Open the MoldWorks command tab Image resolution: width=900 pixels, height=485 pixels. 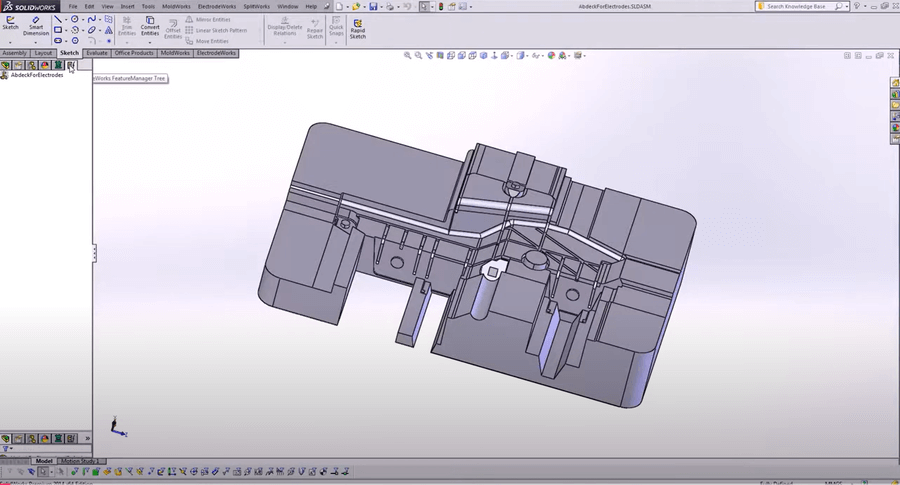click(x=175, y=53)
